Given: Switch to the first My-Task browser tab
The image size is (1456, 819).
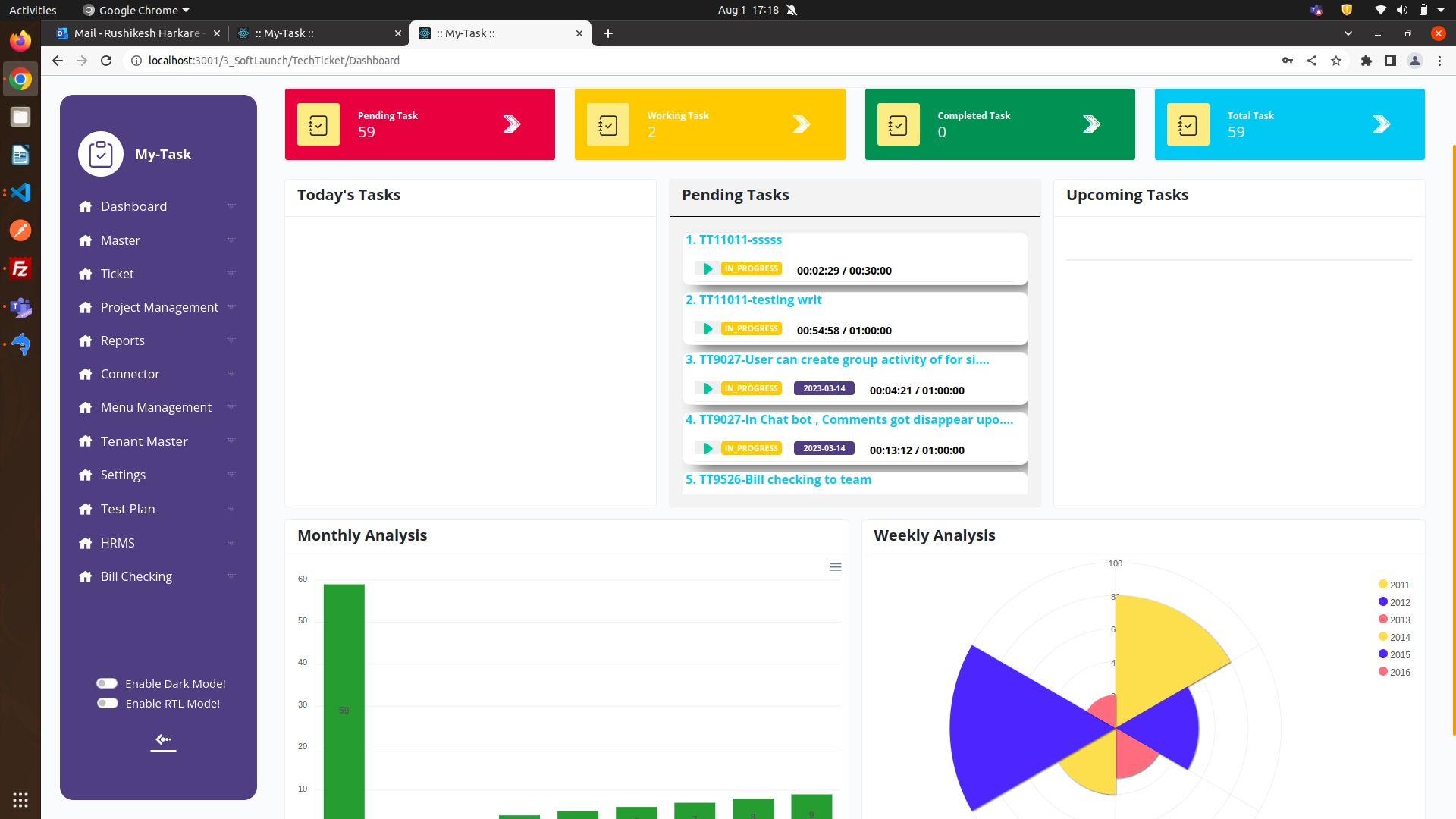Looking at the screenshot, I should pos(318,33).
